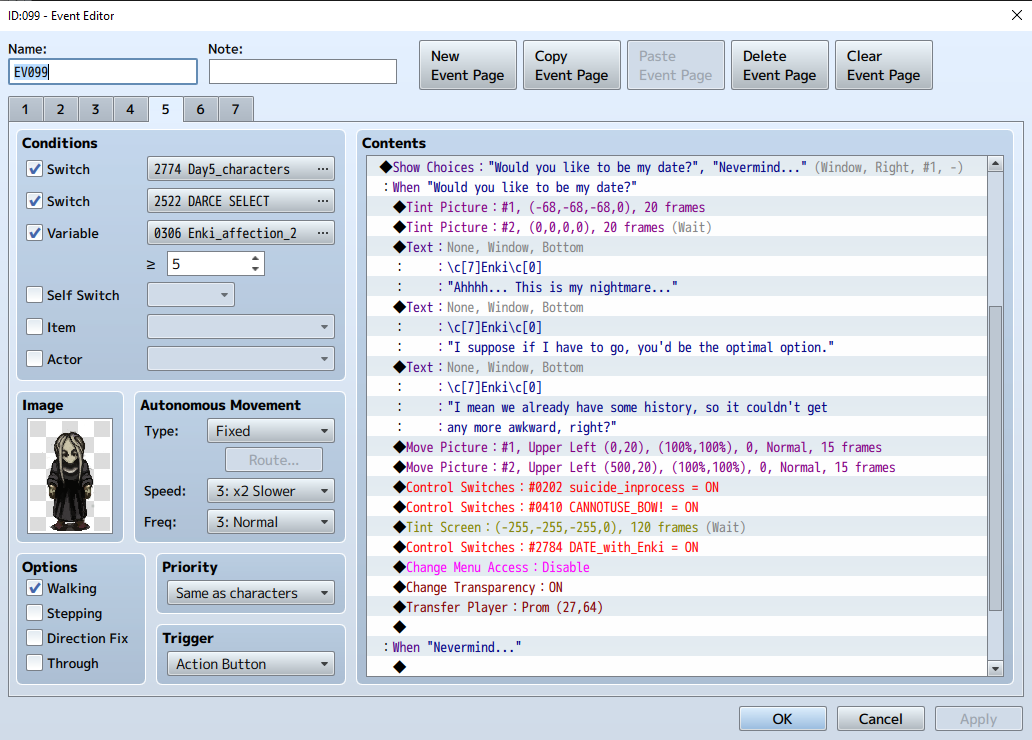Increase variable threshold with up spinner arrow
Image resolution: width=1032 pixels, height=740 pixels.
click(x=256, y=258)
